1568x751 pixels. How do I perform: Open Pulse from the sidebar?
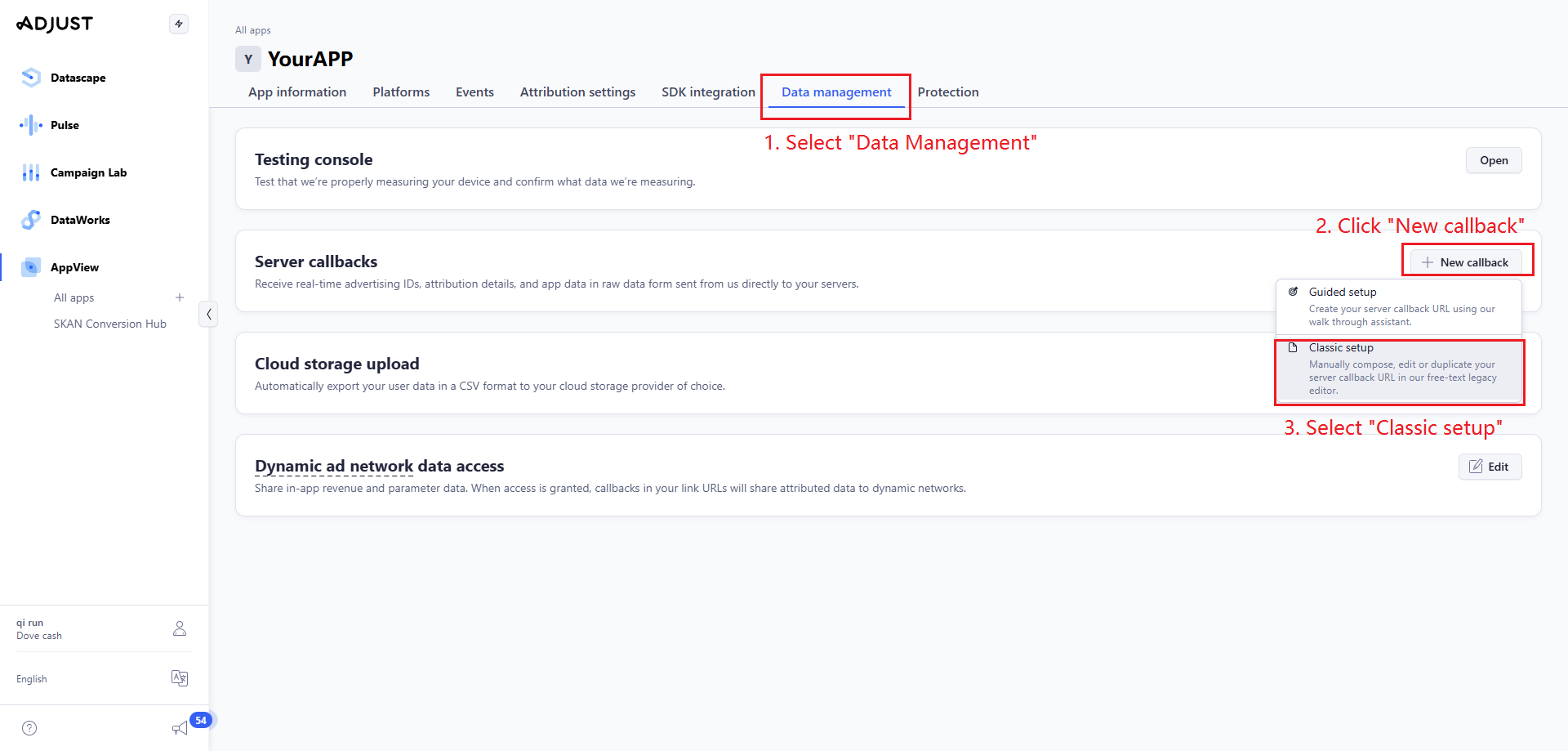[x=65, y=125]
